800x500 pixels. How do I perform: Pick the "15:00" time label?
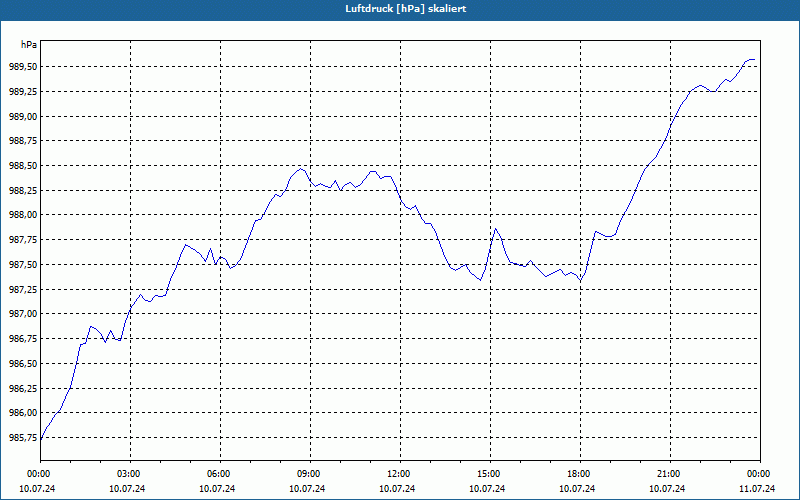(490, 474)
